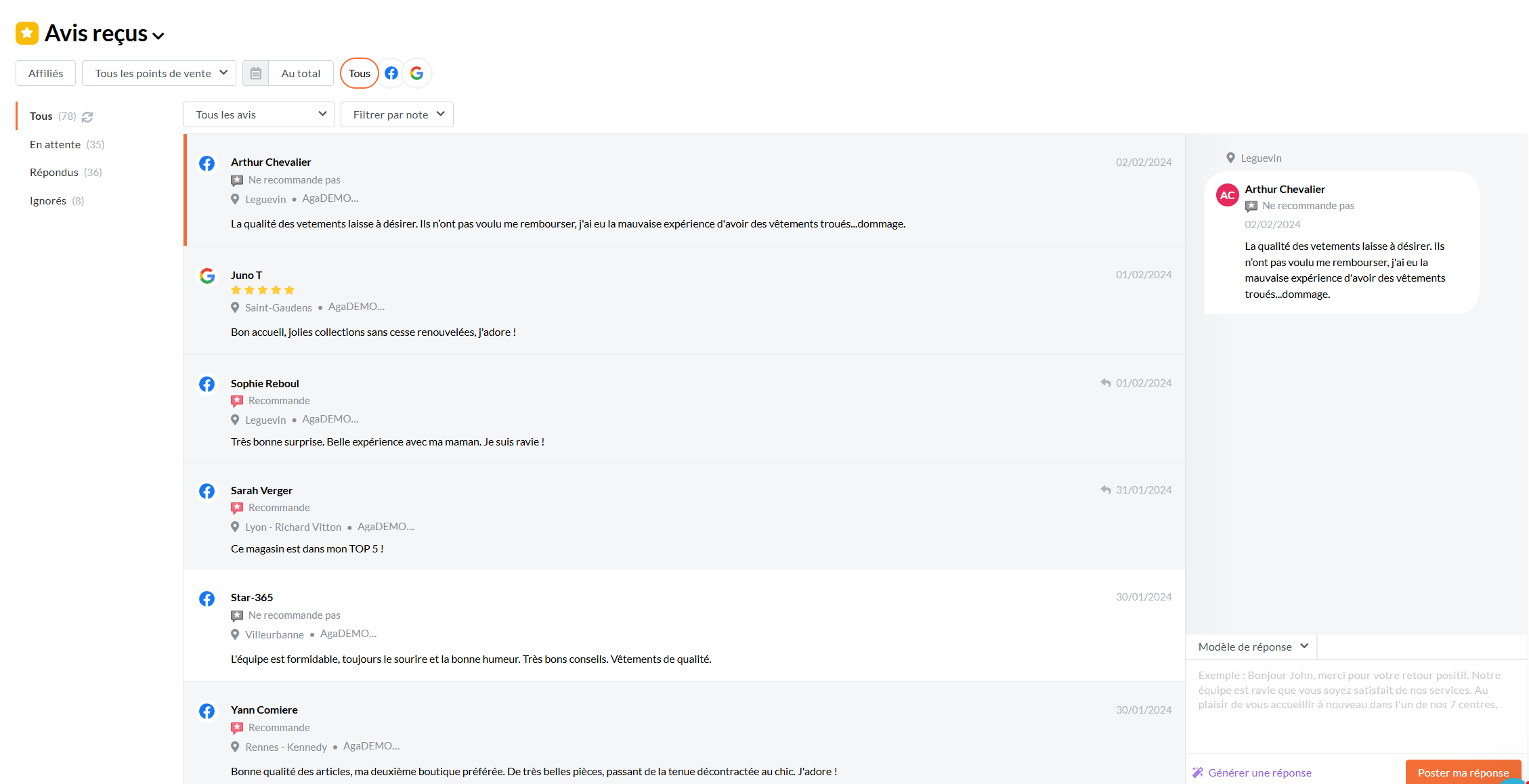Show the Tous (78) reviews list
The width and height of the screenshot is (1529, 784).
click(x=53, y=116)
